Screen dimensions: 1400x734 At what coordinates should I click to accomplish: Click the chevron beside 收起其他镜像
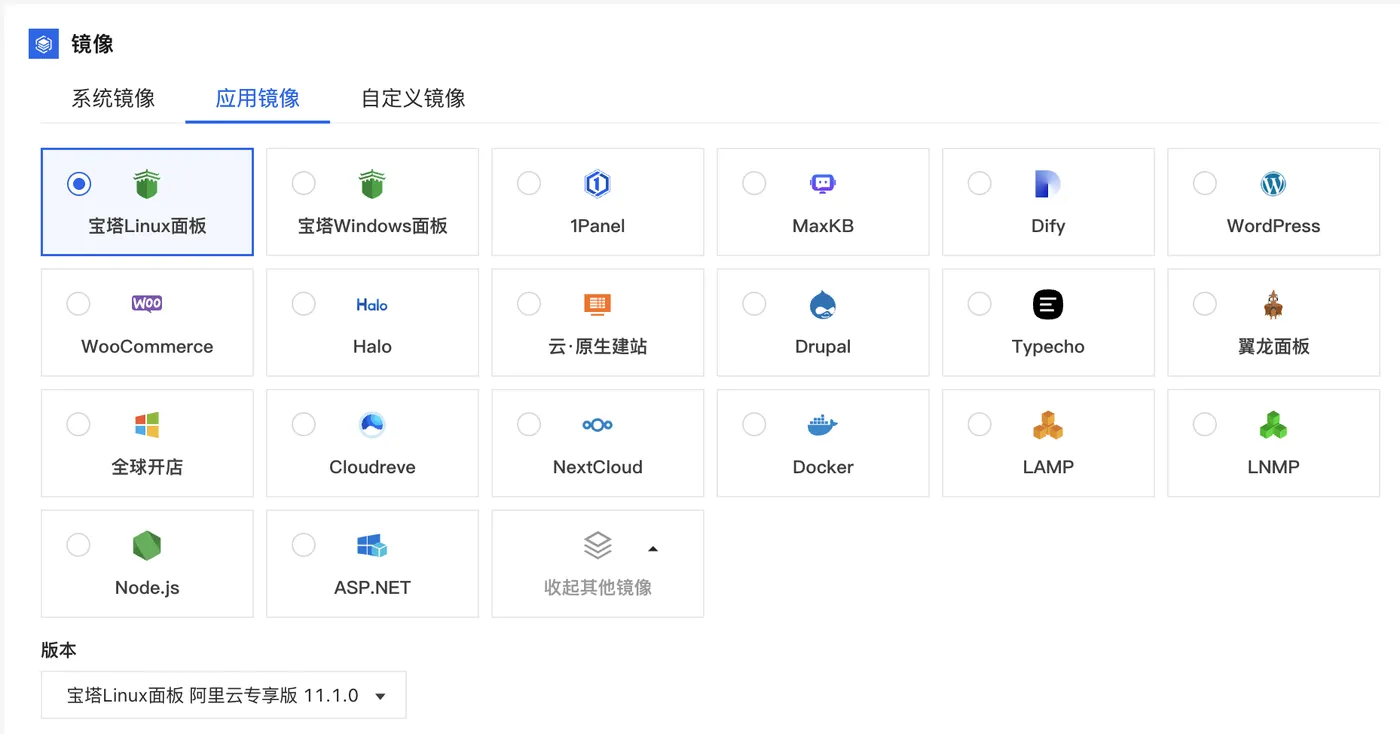[653, 549]
